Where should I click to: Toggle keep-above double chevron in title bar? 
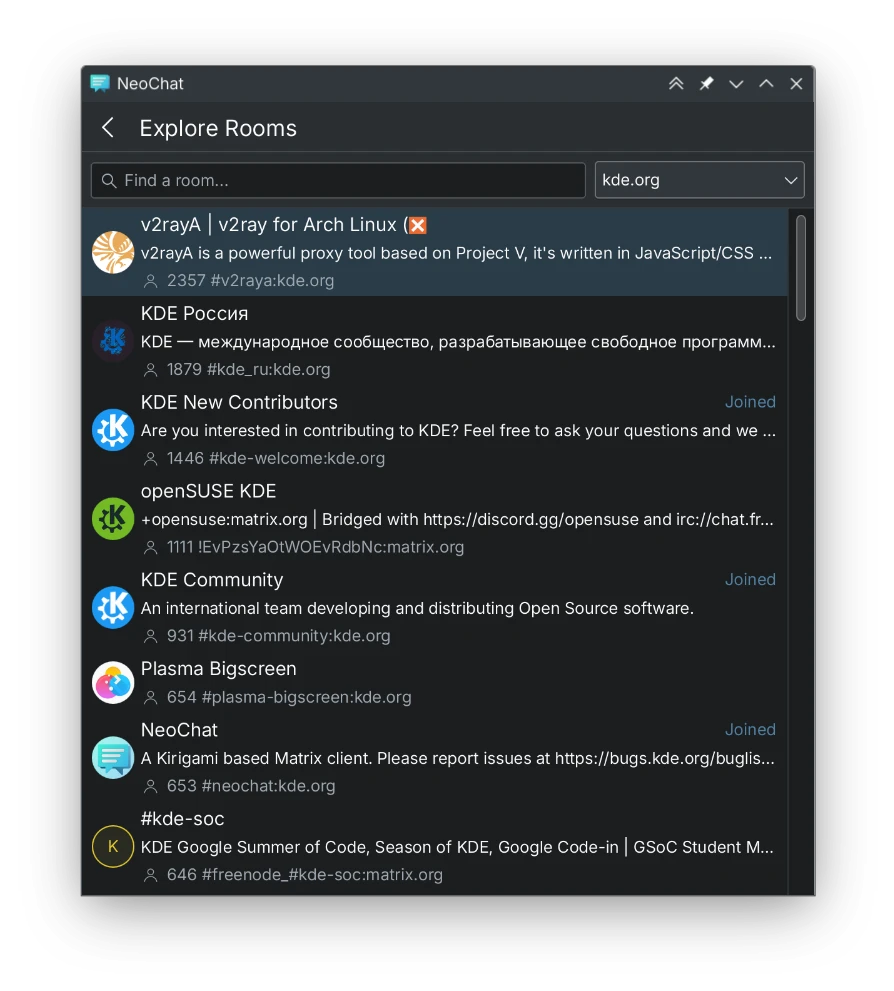click(x=676, y=83)
